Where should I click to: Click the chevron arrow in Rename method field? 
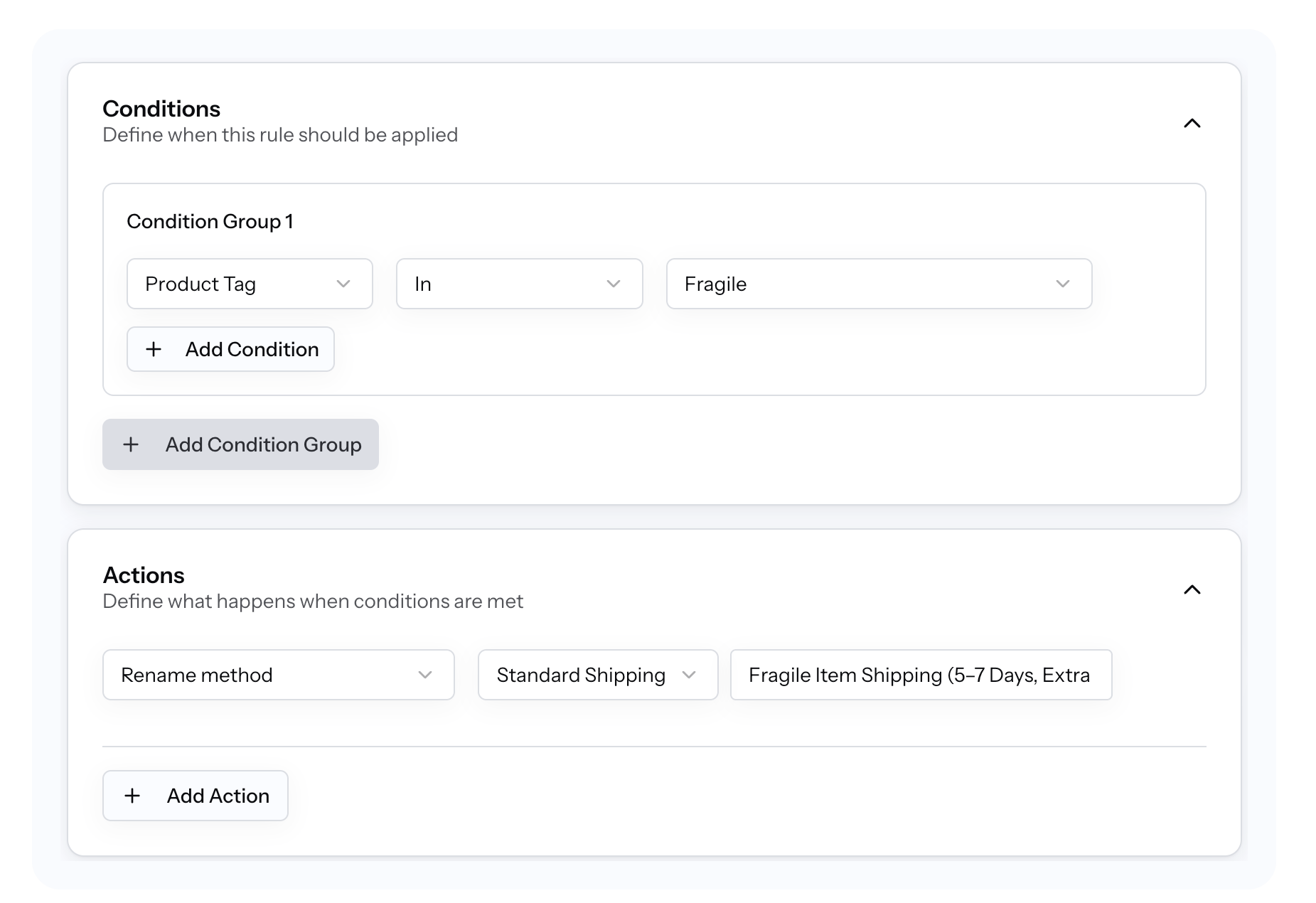pyautogui.click(x=425, y=675)
